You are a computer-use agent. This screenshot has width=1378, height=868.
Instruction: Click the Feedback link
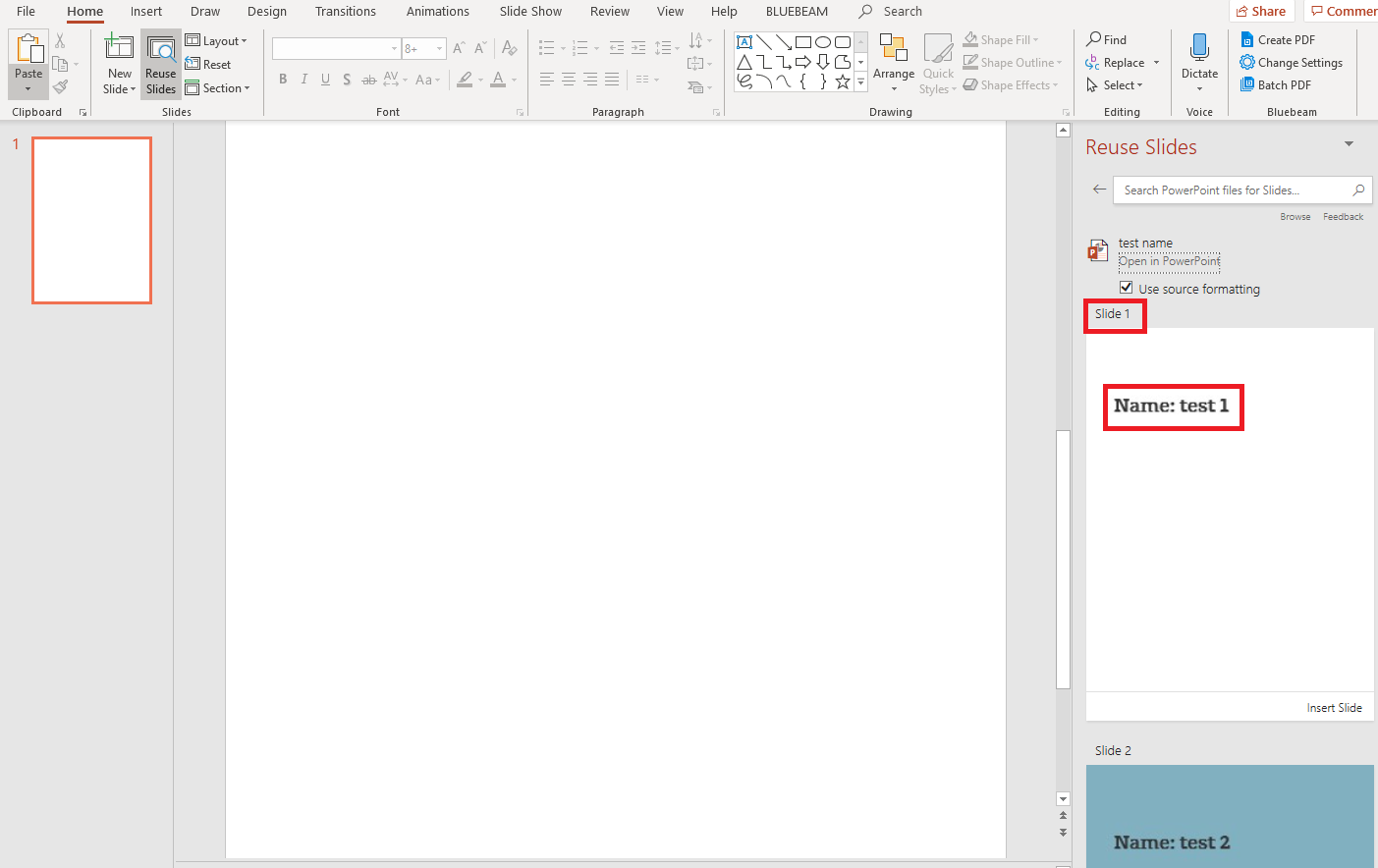coord(1343,216)
